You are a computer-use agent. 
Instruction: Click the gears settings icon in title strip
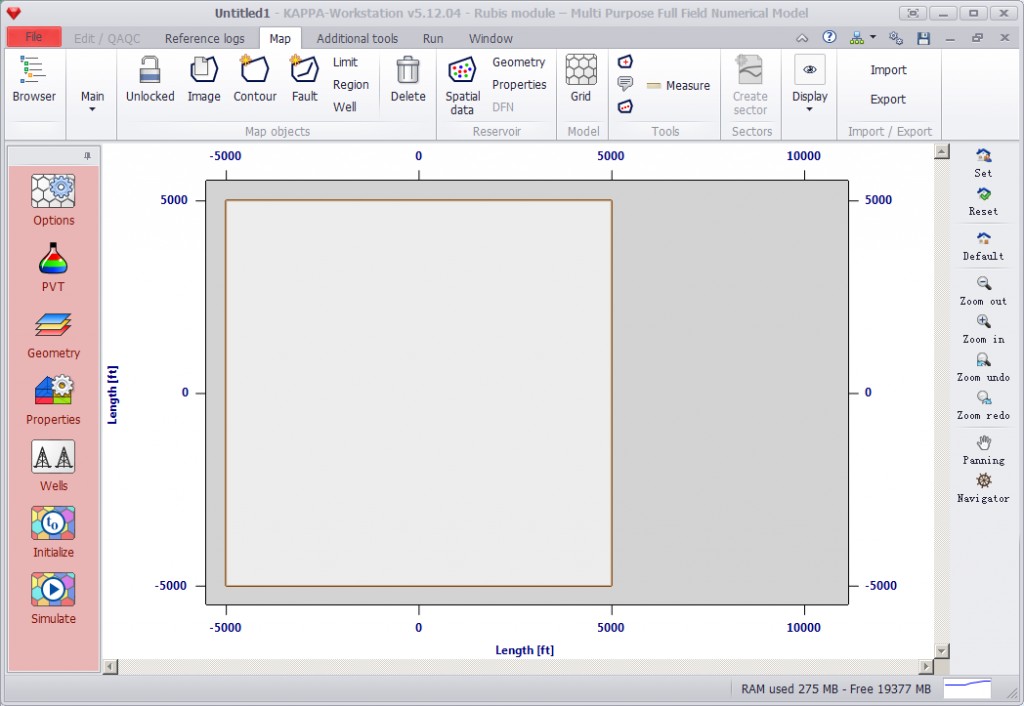pyautogui.click(x=896, y=39)
